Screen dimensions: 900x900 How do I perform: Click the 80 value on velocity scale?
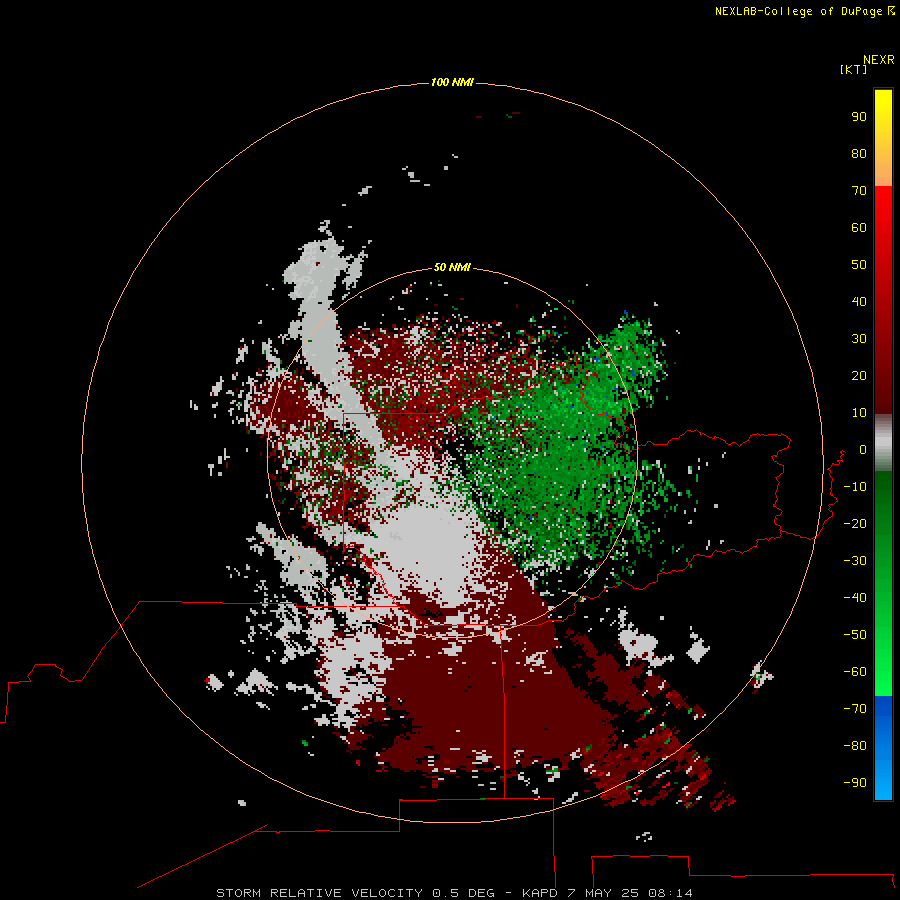click(859, 154)
